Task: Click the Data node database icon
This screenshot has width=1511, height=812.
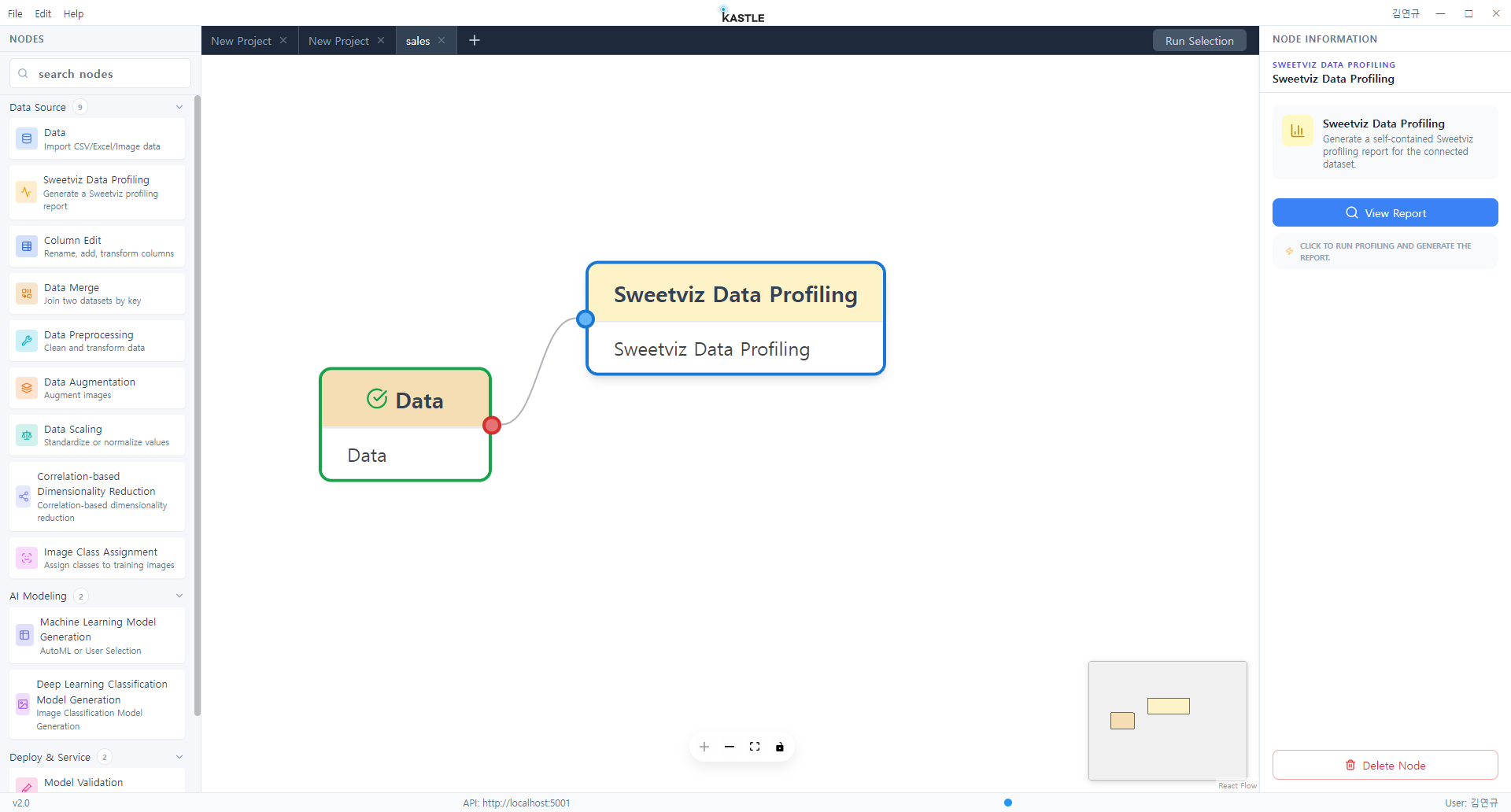Action: (27, 138)
